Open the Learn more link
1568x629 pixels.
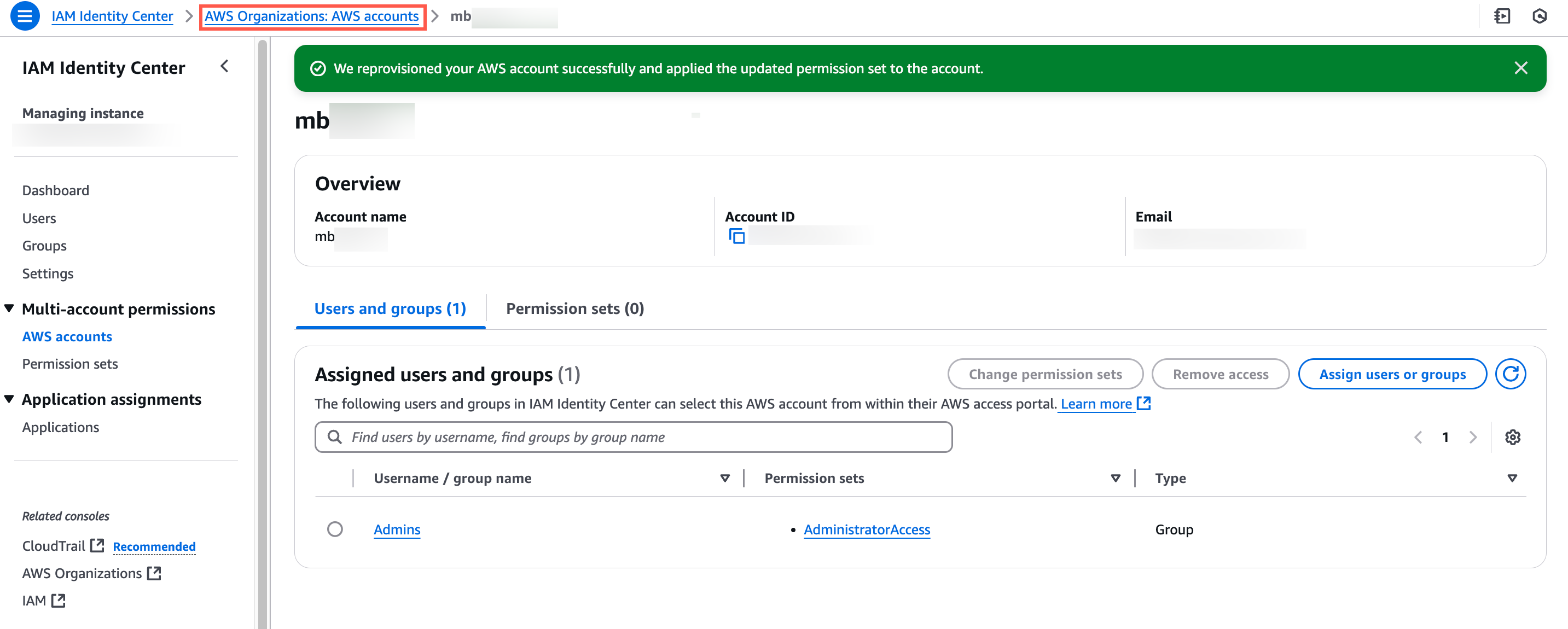point(1096,403)
